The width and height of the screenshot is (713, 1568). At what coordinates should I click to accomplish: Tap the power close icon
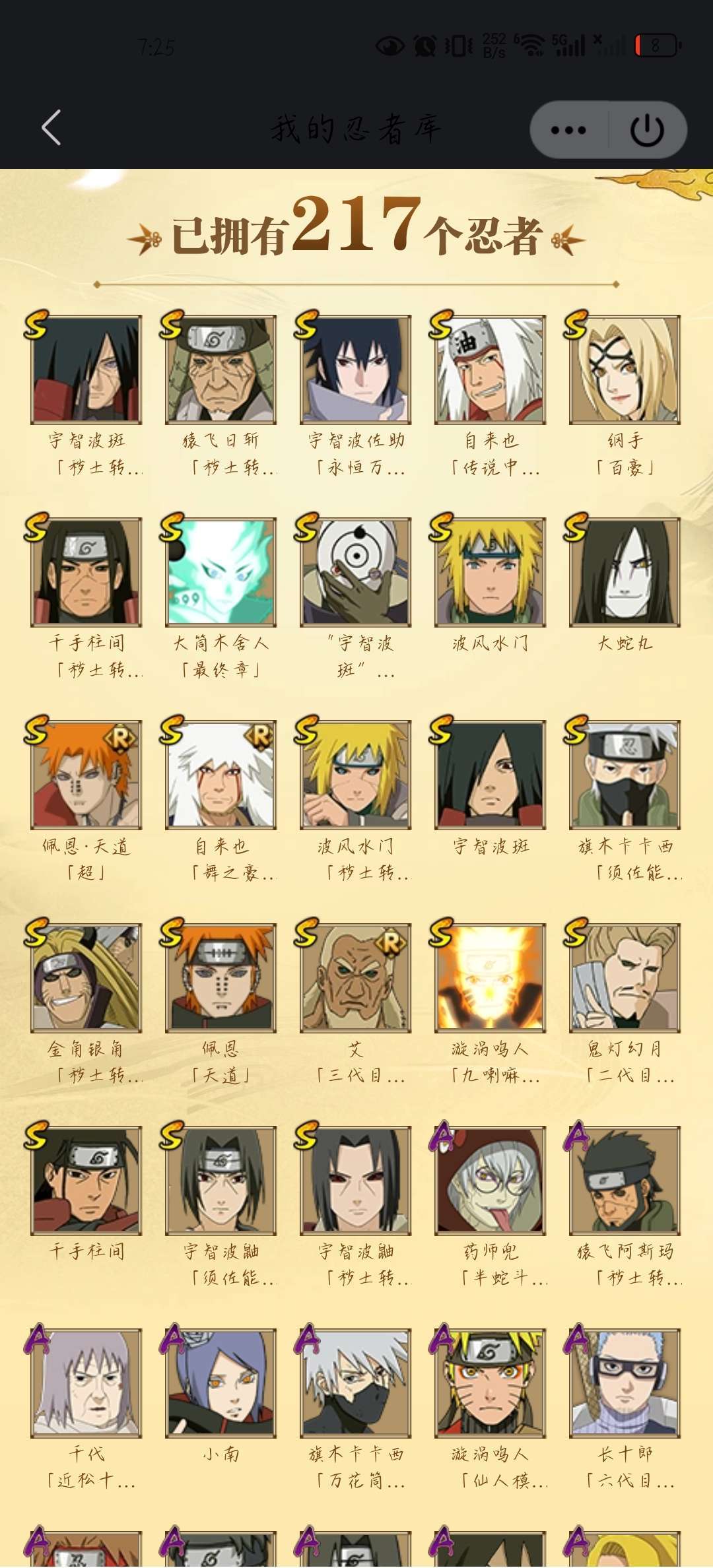click(647, 130)
